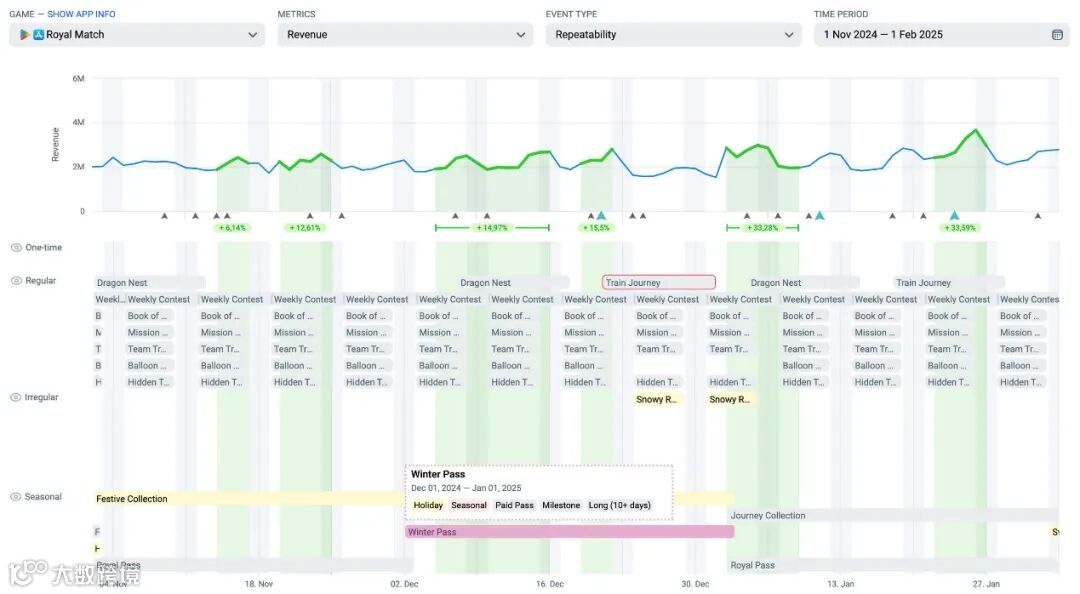
Task: Click the +33,28% uplift label
Action: (x=762, y=227)
